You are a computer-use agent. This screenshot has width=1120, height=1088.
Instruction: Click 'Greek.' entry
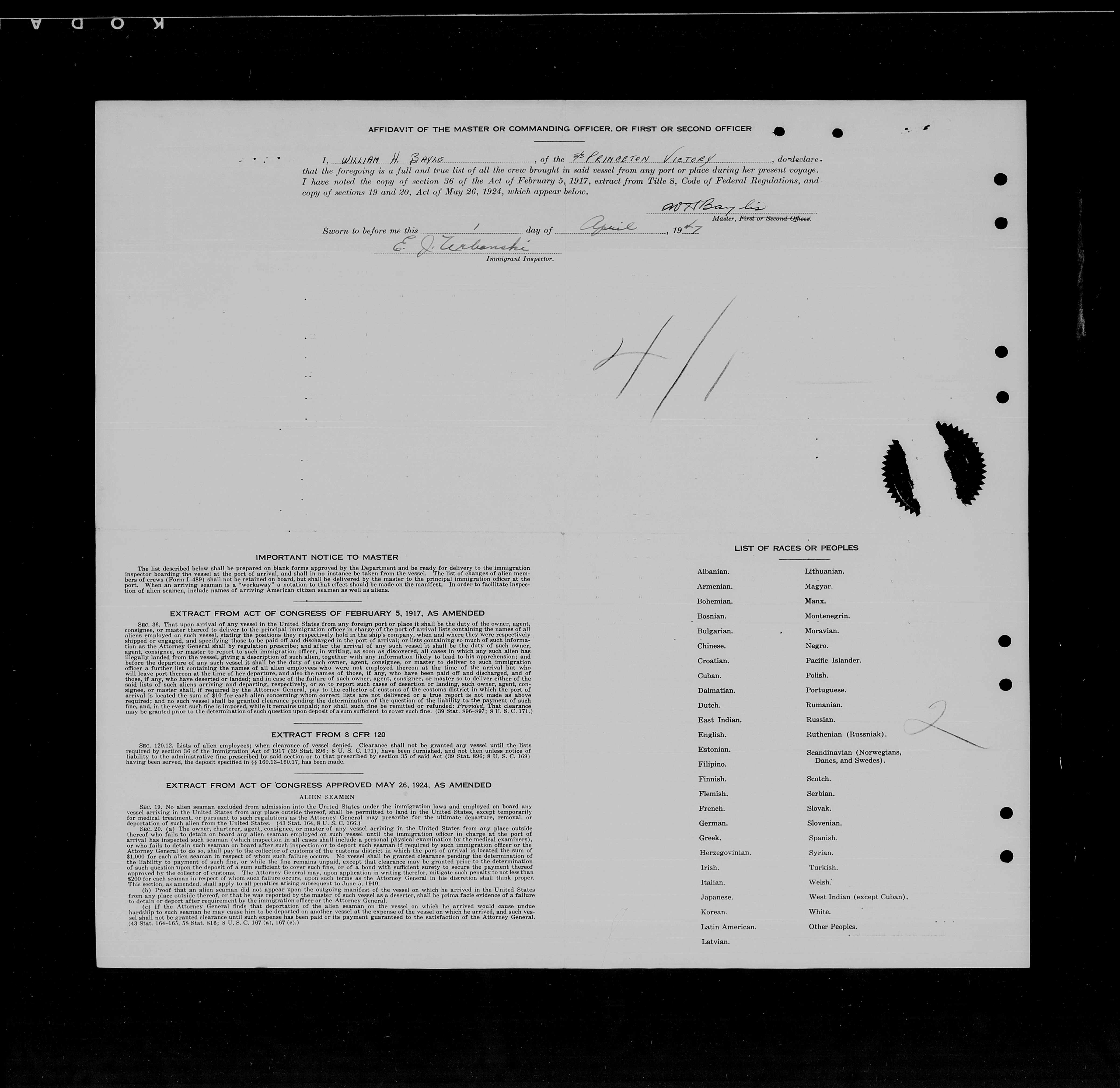(710, 838)
